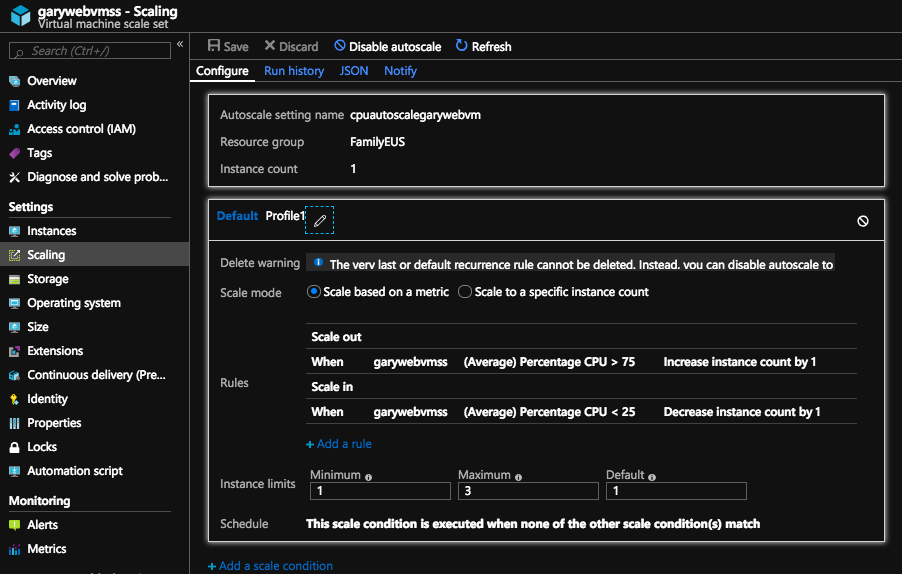The width and height of the screenshot is (902, 574).
Task: Click Discard in the toolbar
Action: 291,46
